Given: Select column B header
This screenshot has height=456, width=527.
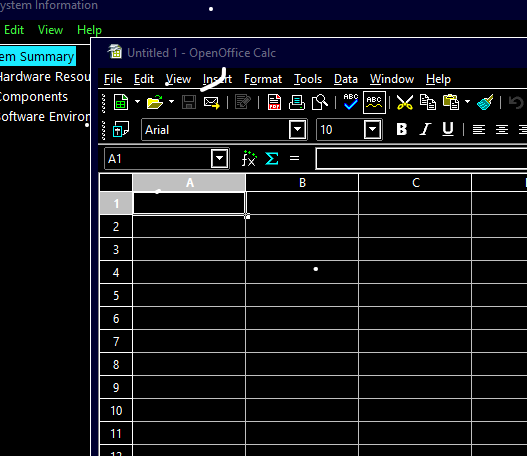Looking at the screenshot, I should [302, 183].
